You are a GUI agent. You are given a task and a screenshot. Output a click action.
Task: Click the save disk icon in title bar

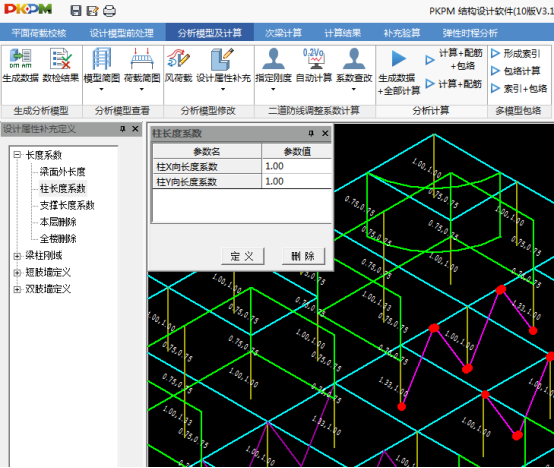coord(76,11)
